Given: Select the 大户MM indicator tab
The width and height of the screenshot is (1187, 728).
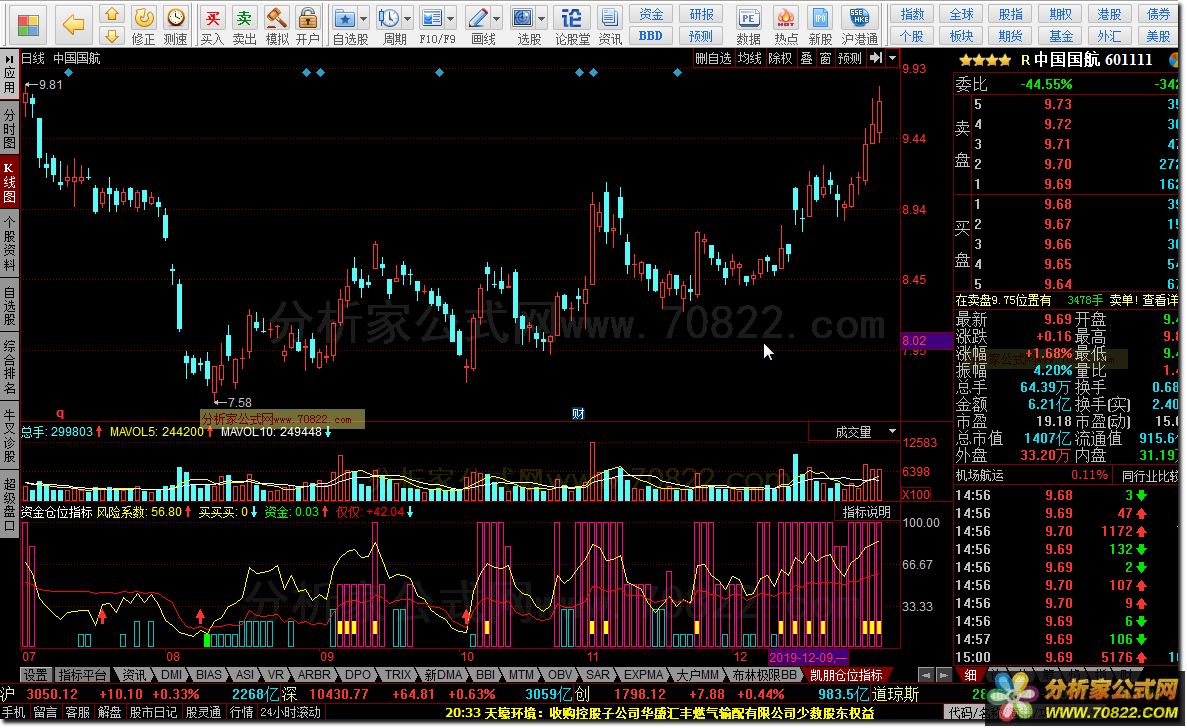Looking at the screenshot, I should coord(697,674).
